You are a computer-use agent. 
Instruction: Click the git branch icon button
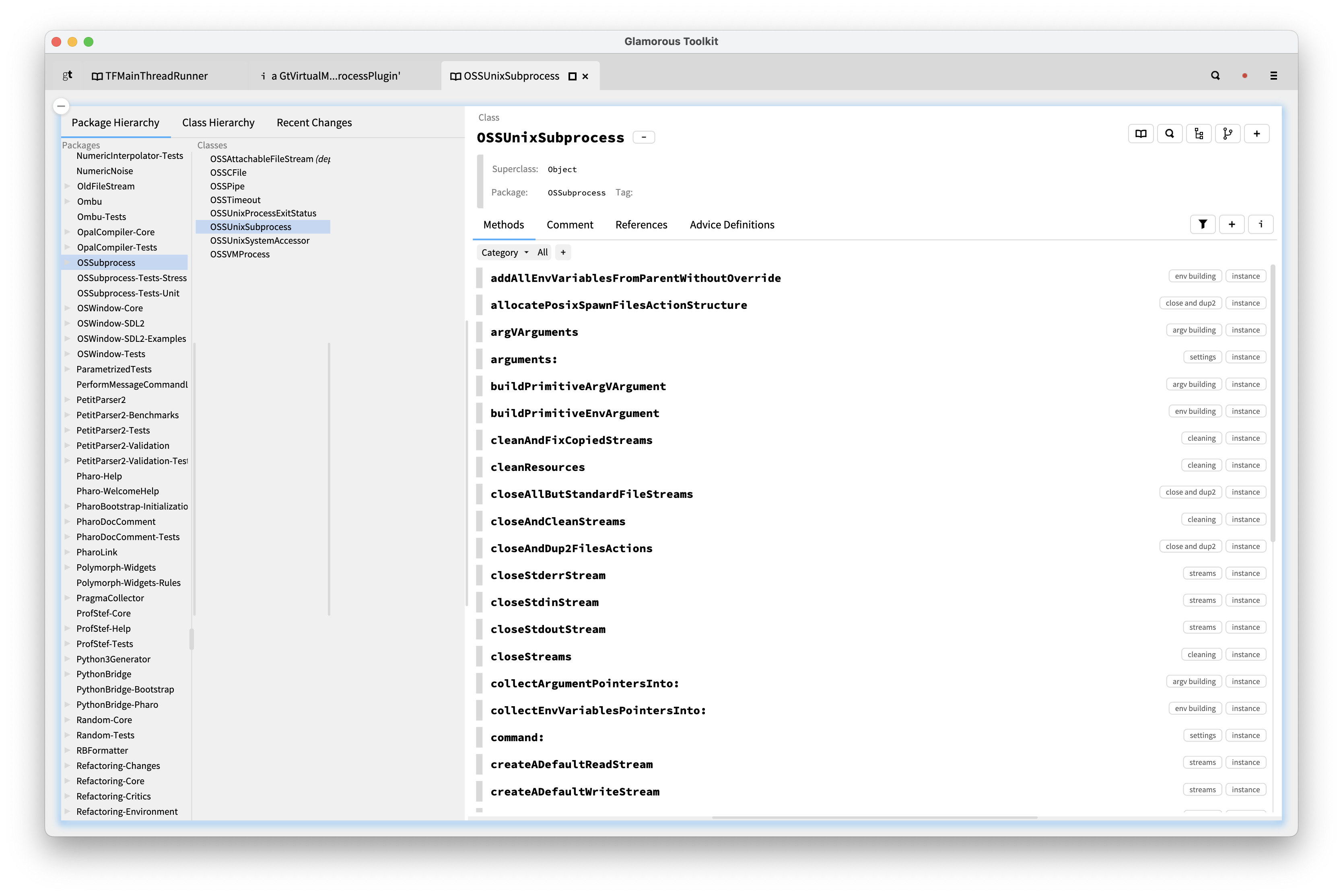pyautogui.click(x=1228, y=134)
